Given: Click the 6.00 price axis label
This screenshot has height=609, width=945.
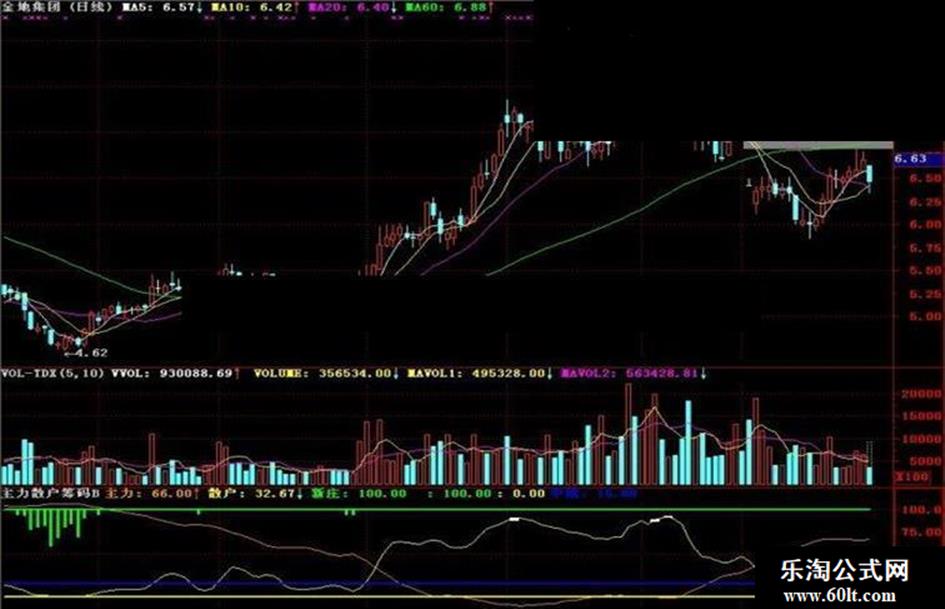Looking at the screenshot, I should (925, 224).
